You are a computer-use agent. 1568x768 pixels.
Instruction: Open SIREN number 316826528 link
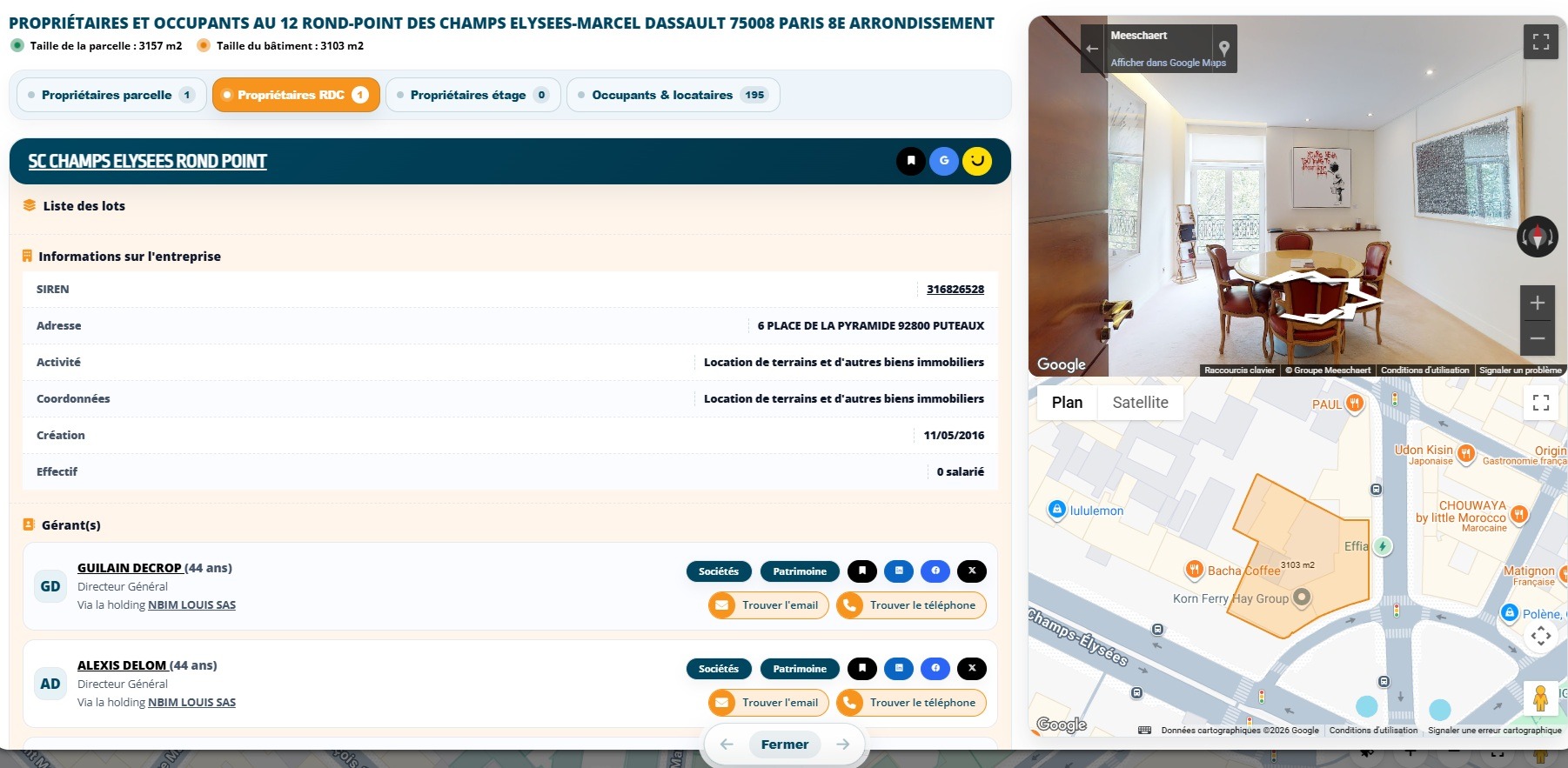point(955,290)
